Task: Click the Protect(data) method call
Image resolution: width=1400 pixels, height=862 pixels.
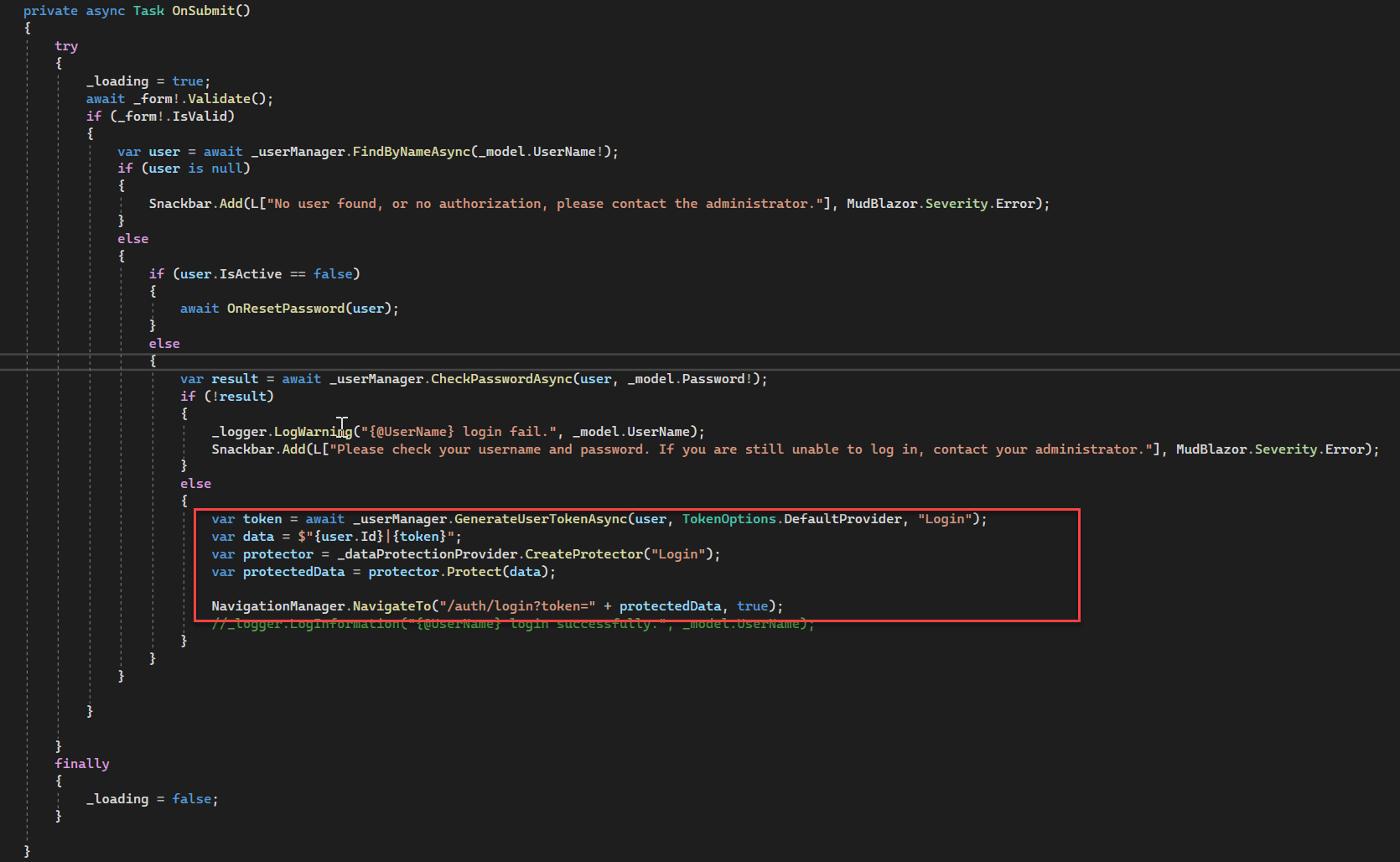Action: click(x=497, y=572)
